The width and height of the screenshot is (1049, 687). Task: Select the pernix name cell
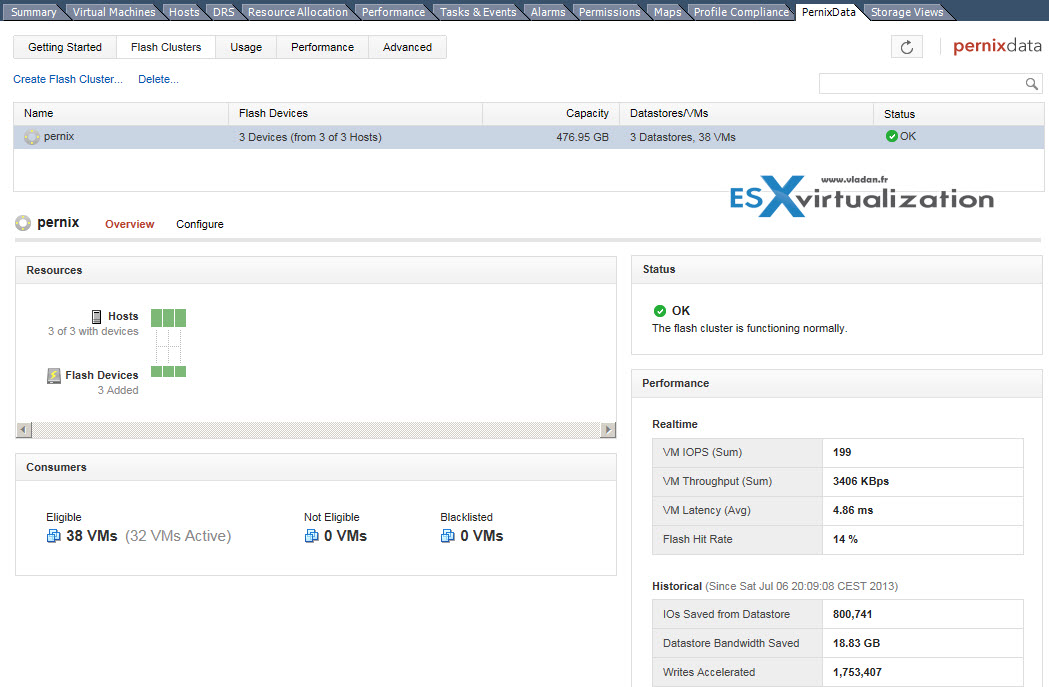pos(59,136)
